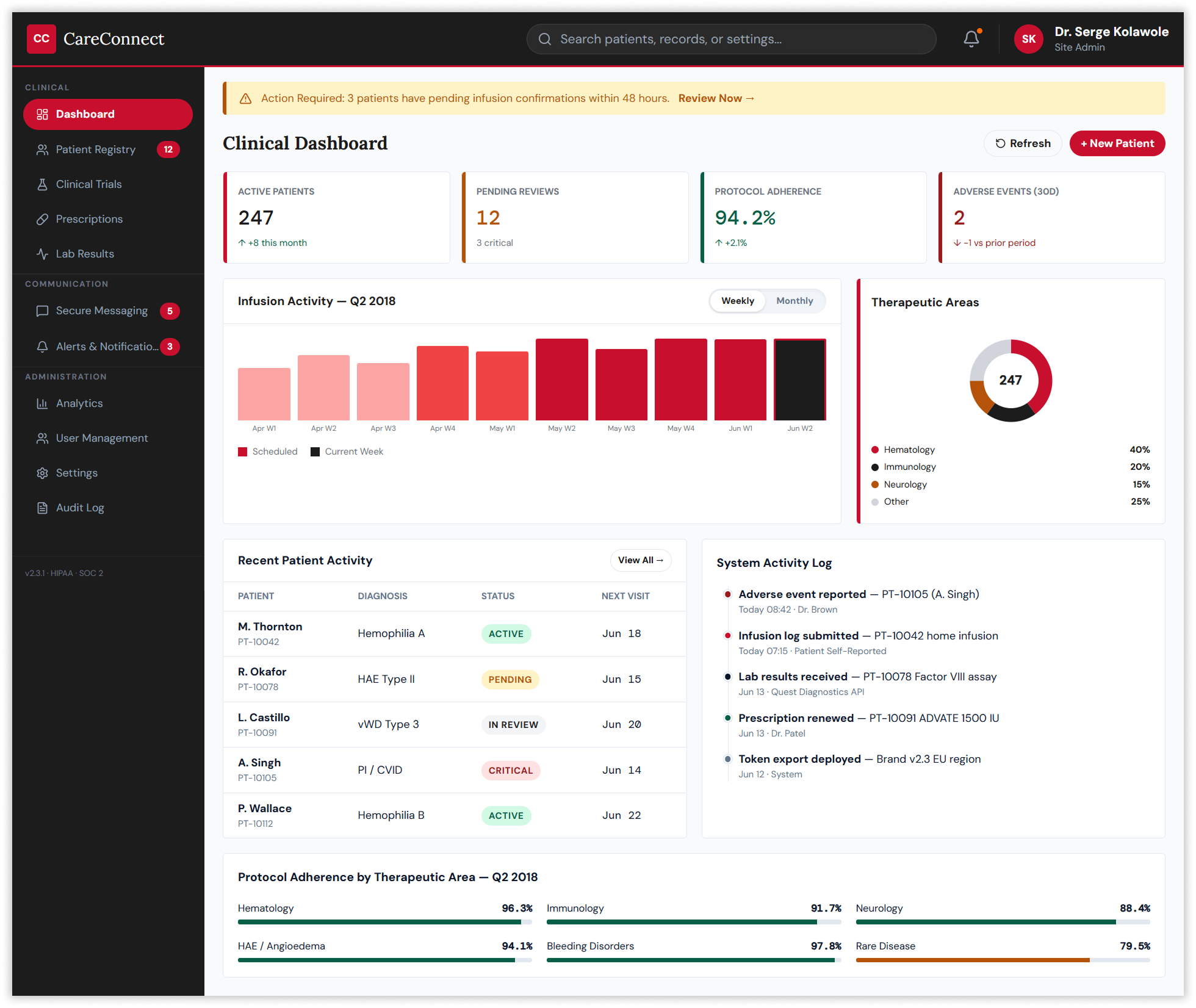This screenshot has width=1196, height=1008.
Task: Open Patient Registry in sidebar
Action: [96, 149]
